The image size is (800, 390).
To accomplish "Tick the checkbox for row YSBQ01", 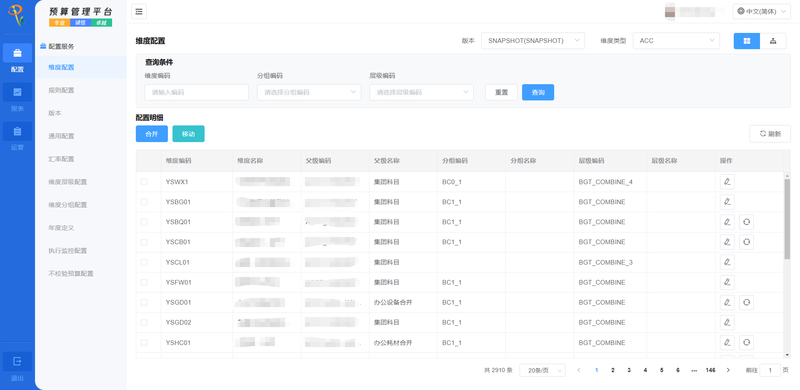I will (144, 222).
